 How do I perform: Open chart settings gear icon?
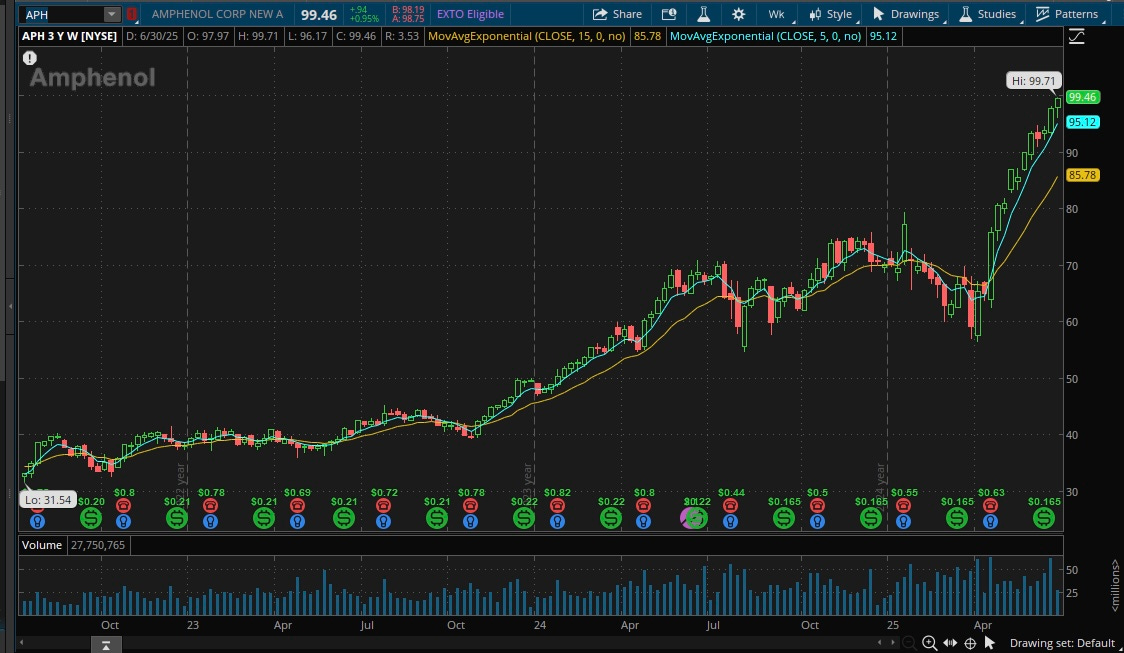[x=738, y=14]
